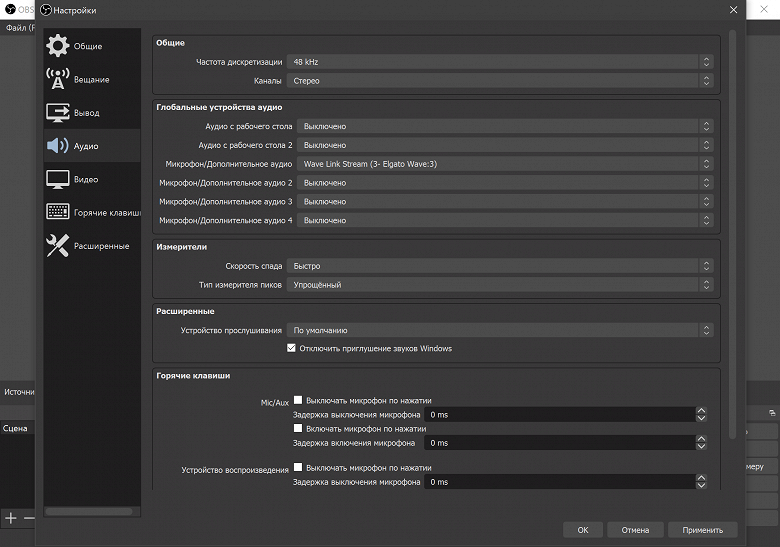Select the Вещание broadcast antenna icon
Screen dimensions: 780x547
coord(58,79)
